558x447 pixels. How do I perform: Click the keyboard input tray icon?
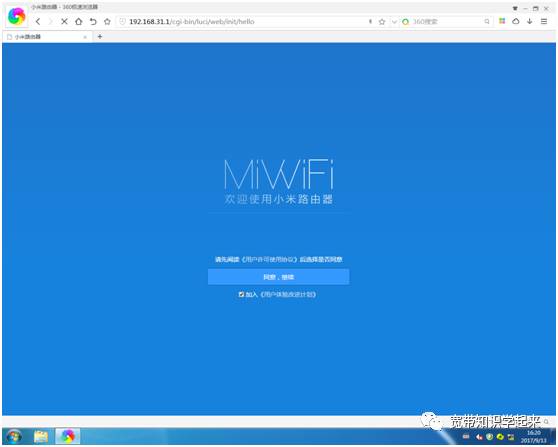pyautogui.click(x=466, y=437)
